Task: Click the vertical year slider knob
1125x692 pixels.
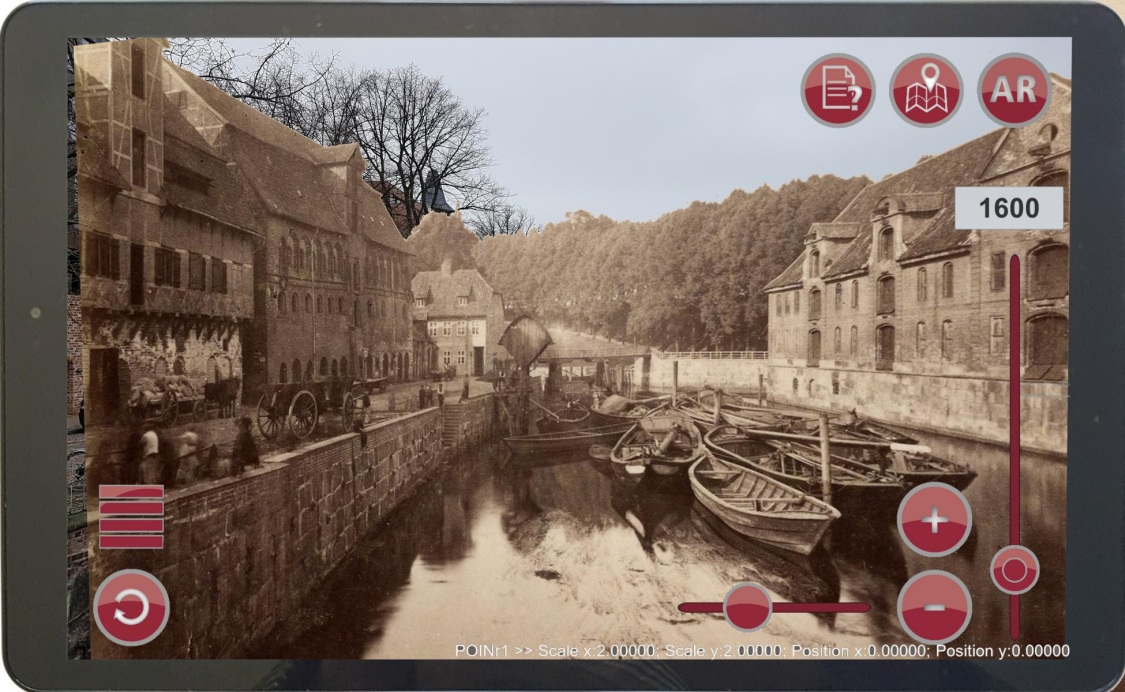Action: [1015, 570]
